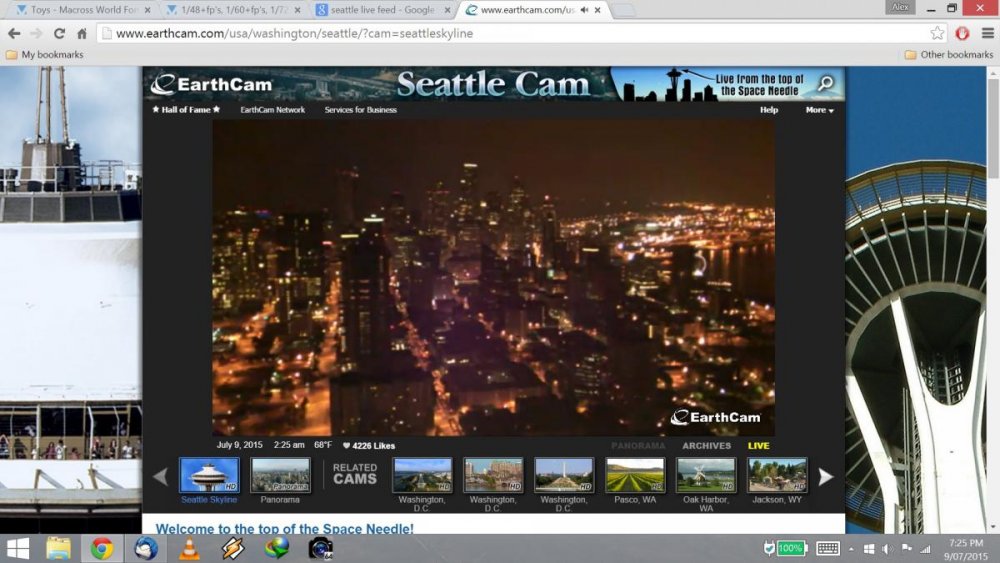Like the cam with the heart icon
Image resolution: width=1000 pixels, height=563 pixels.
pyautogui.click(x=346, y=446)
